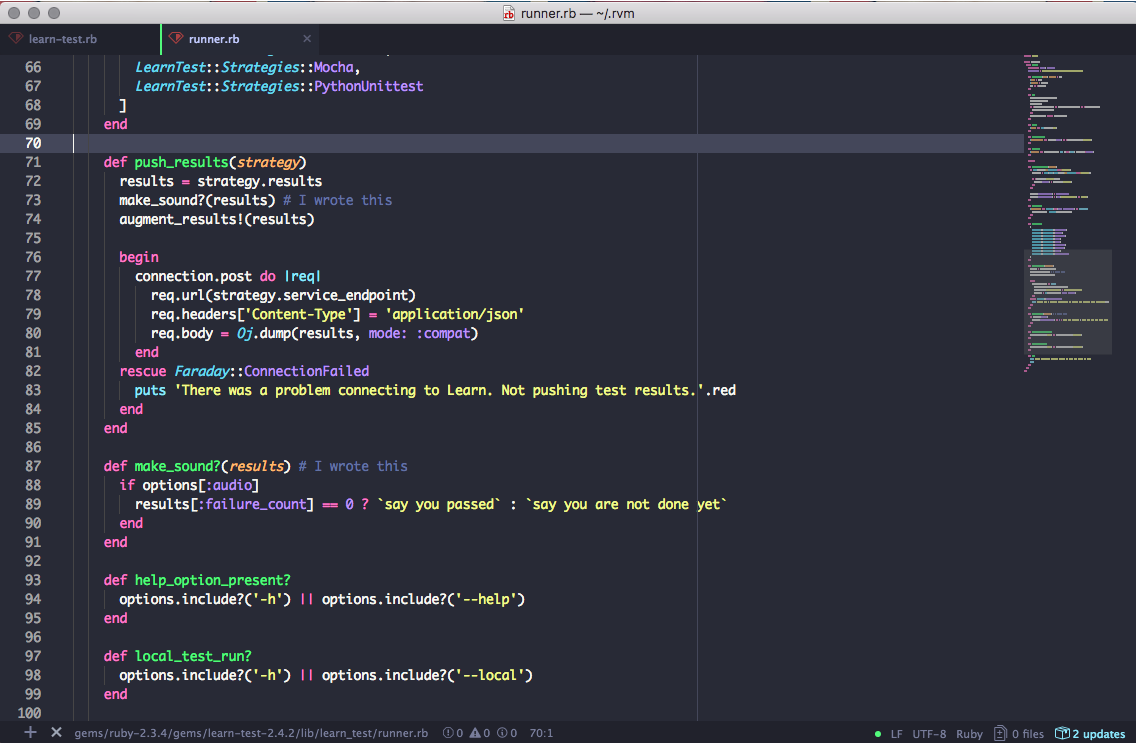Click the green status dot indicator
1136x743 pixels.
pyautogui.click(x=878, y=734)
